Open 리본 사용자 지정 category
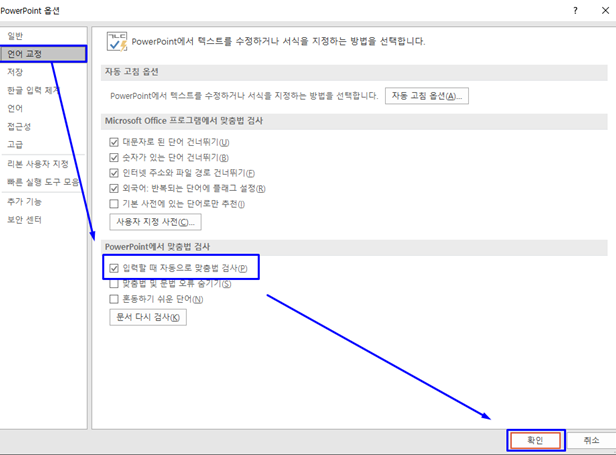The height and width of the screenshot is (455, 616). click(38, 164)
